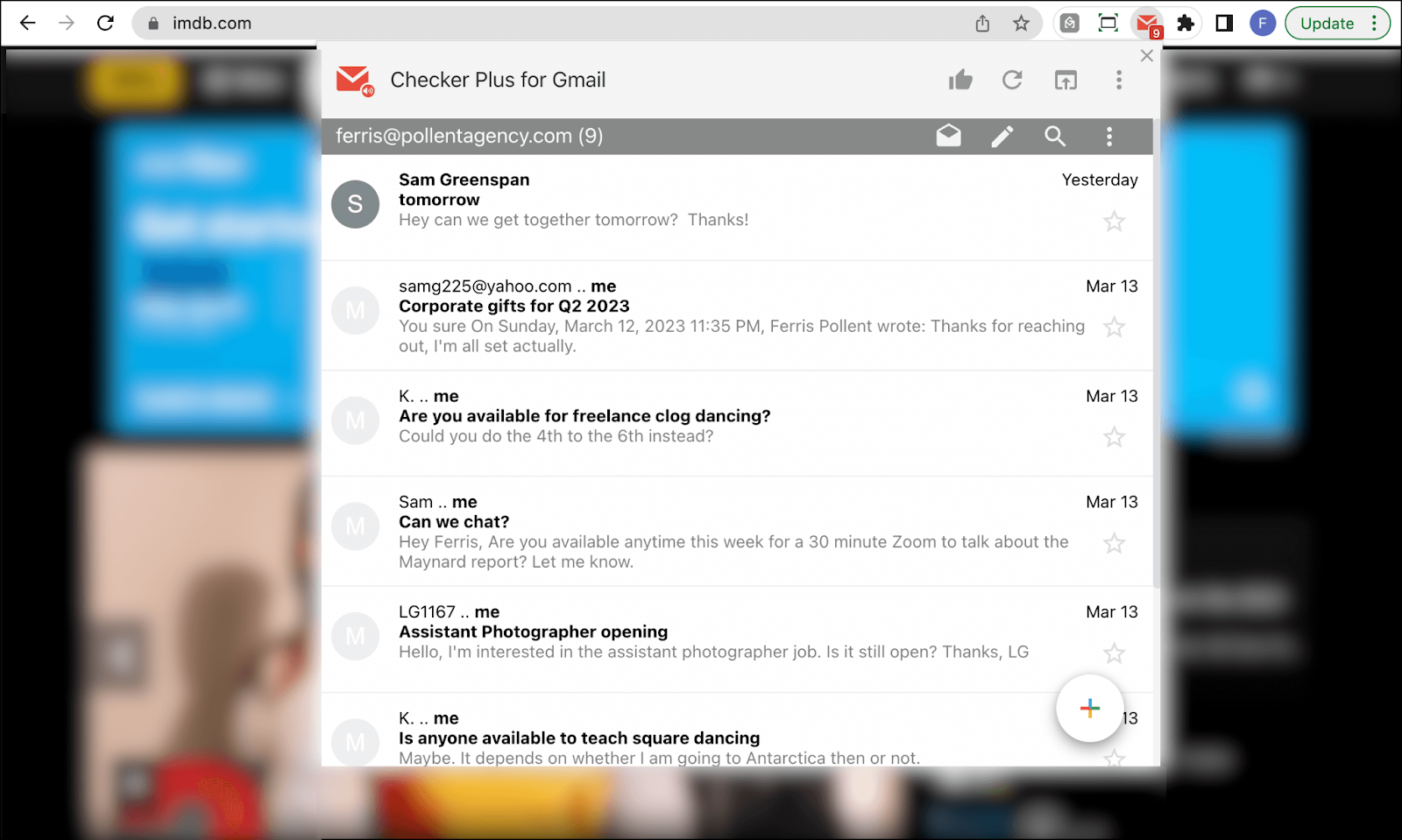Mark all as read envelope icon

tap(948, 136)
